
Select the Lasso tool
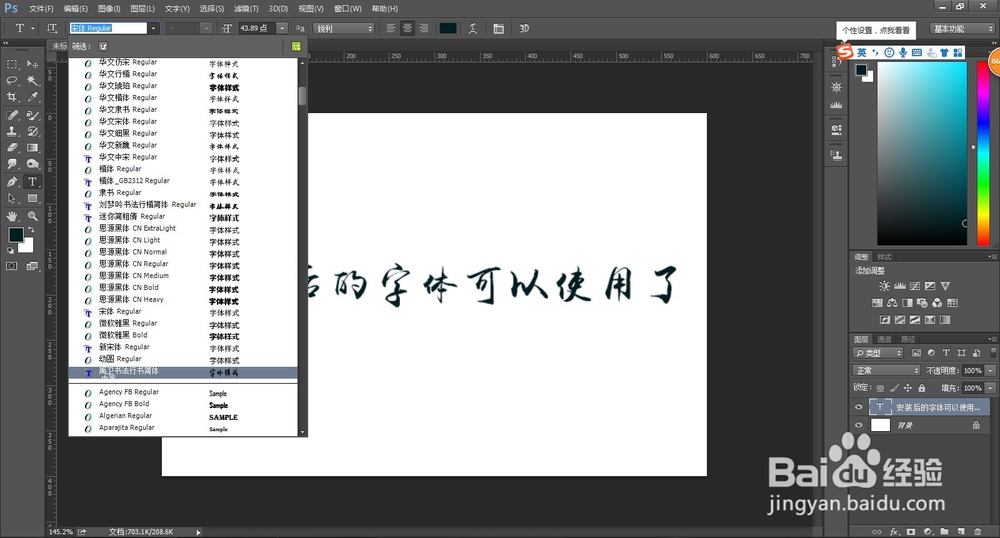pyautogui.click(x=12, y=80)
